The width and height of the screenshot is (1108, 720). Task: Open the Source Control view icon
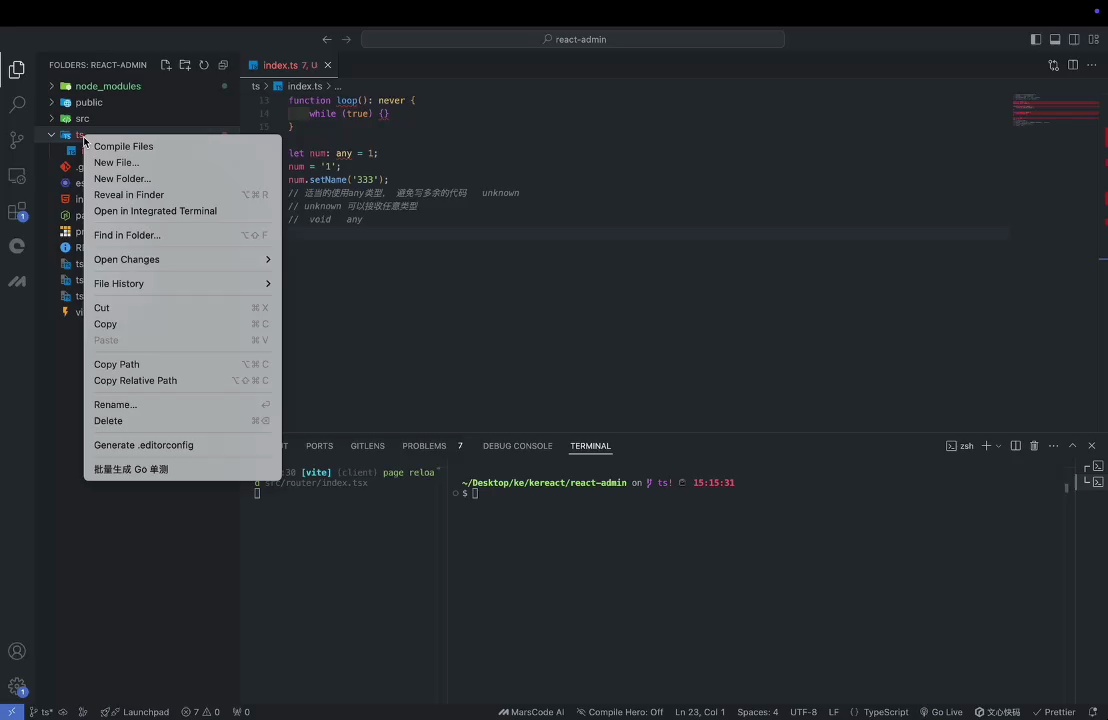[17, 140]
